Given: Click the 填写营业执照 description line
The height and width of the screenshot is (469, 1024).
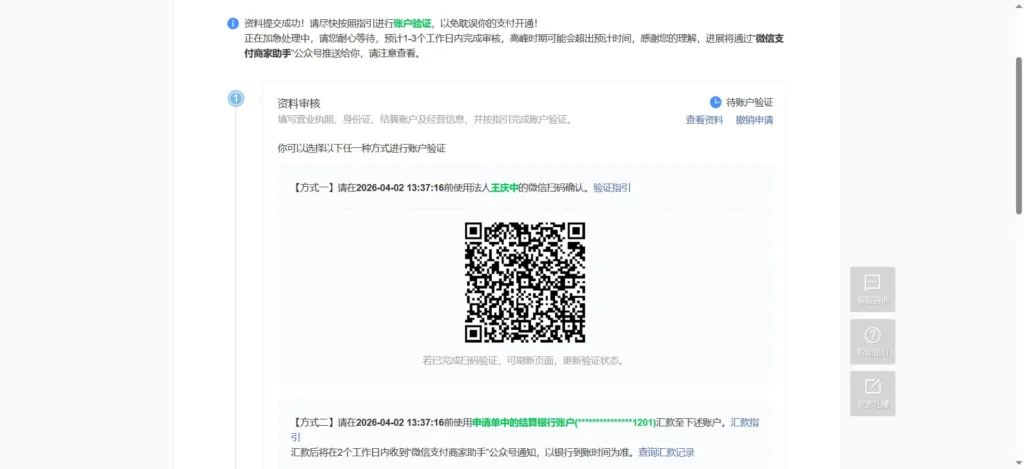Looking at the screenshot, I should pyautogui.click(x=425, y=120).
